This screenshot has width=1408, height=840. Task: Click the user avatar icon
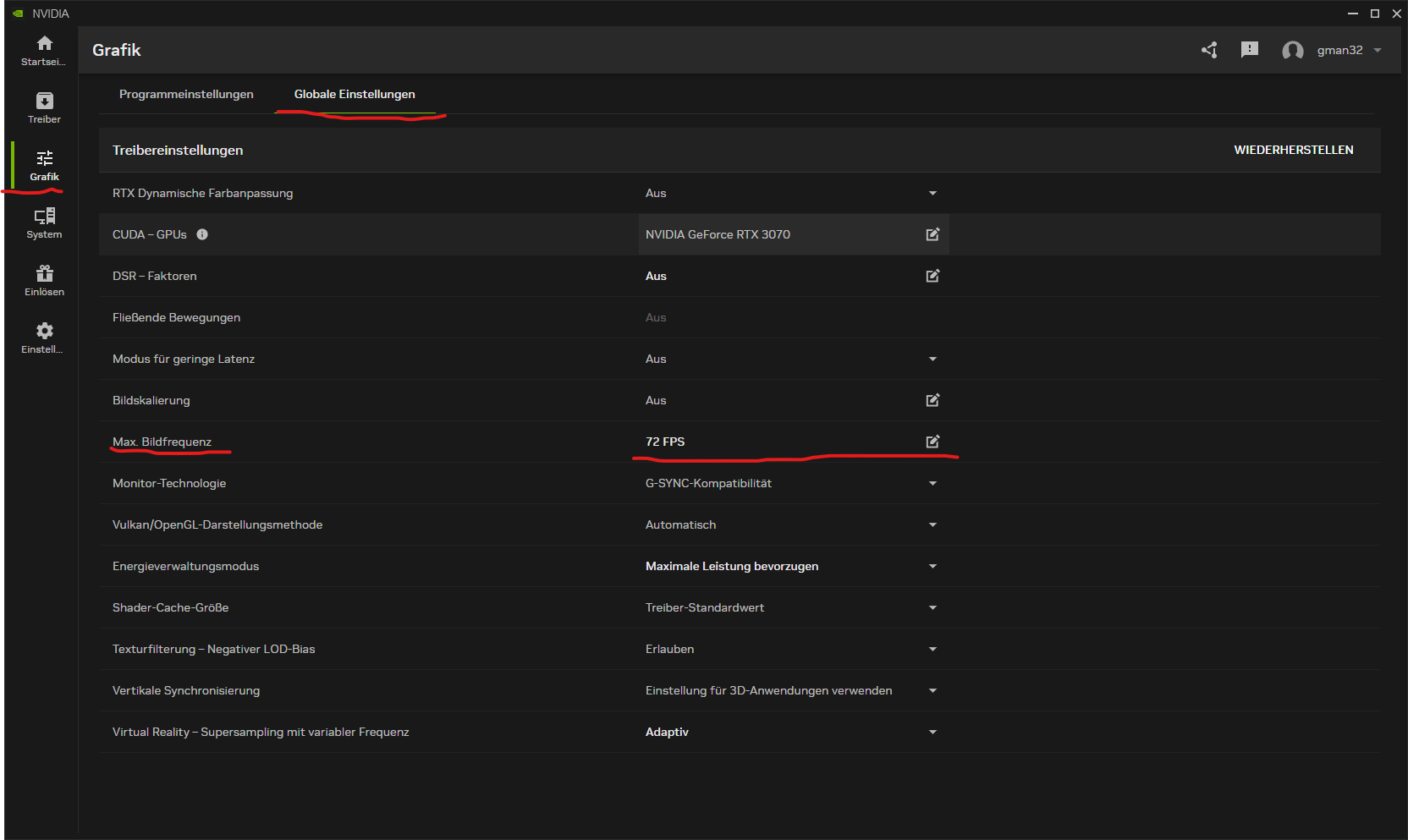(1293, 51)
